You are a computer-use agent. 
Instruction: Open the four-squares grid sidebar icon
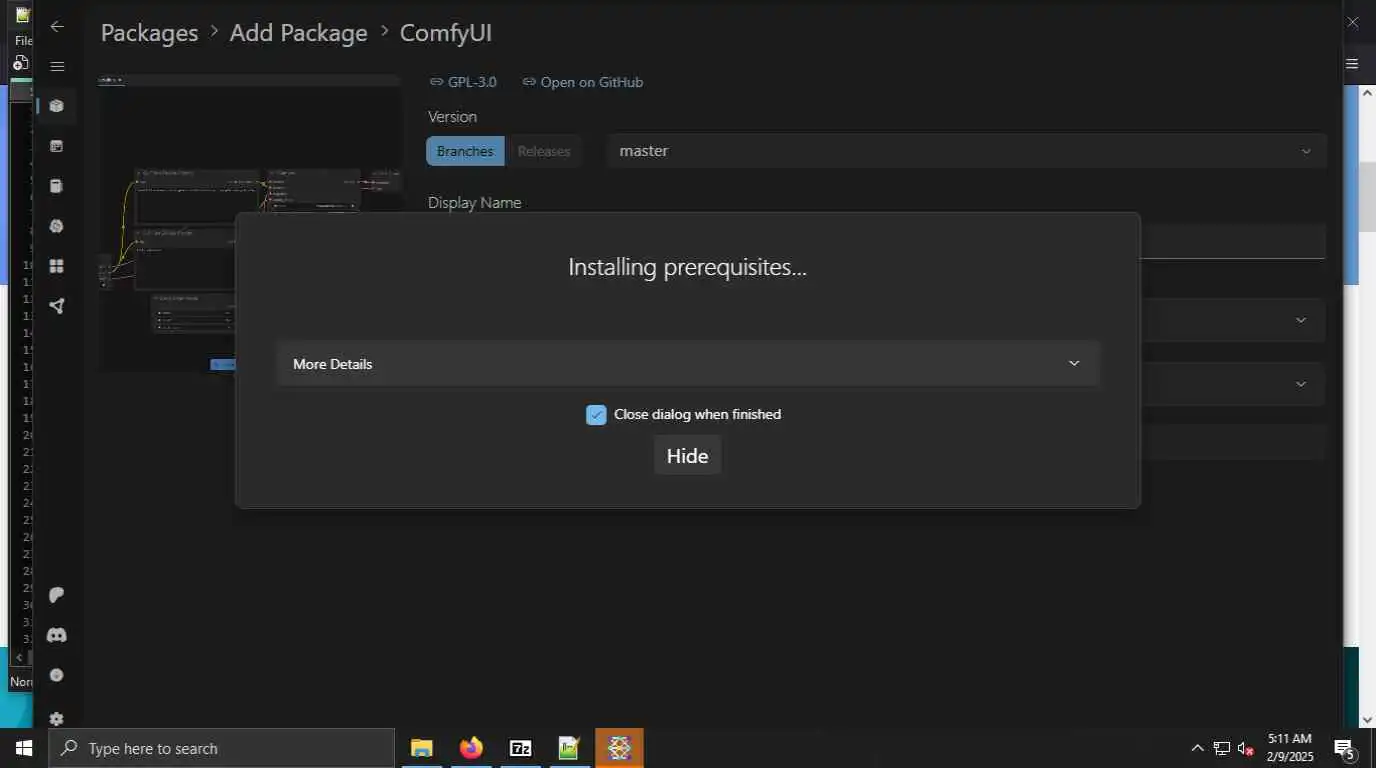tap(57, 266)
